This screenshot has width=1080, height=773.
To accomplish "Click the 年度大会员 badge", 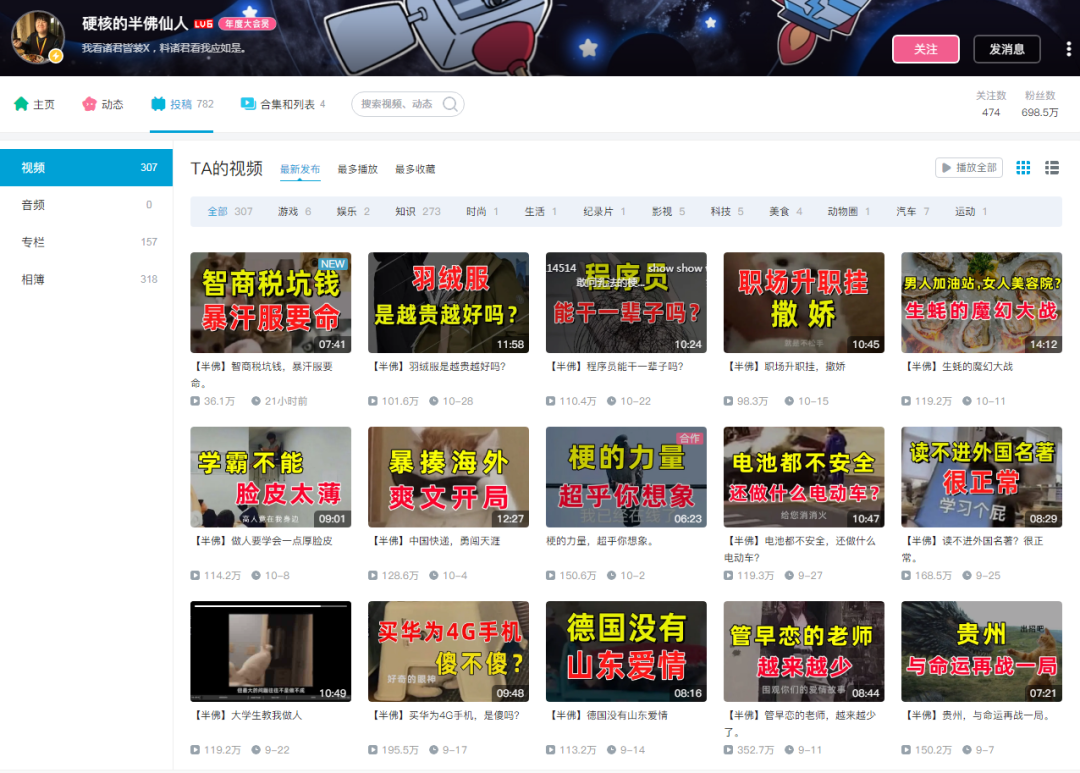I will pyautogui.click(x=247, y=24).
